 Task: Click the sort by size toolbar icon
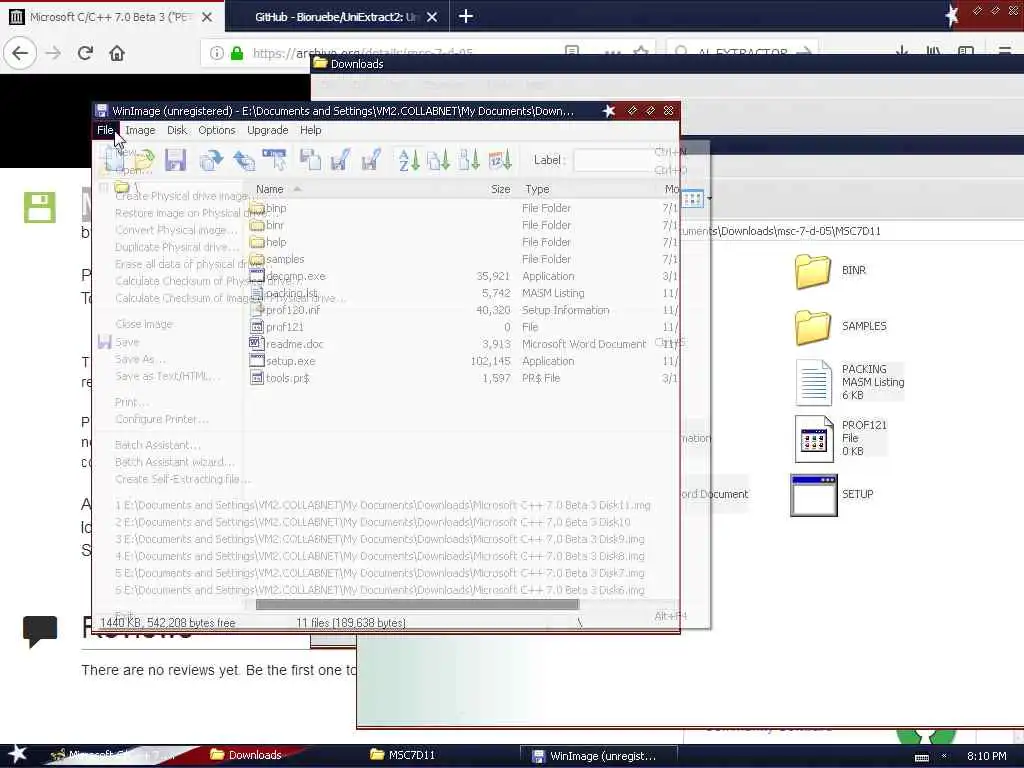pos(469,160)
